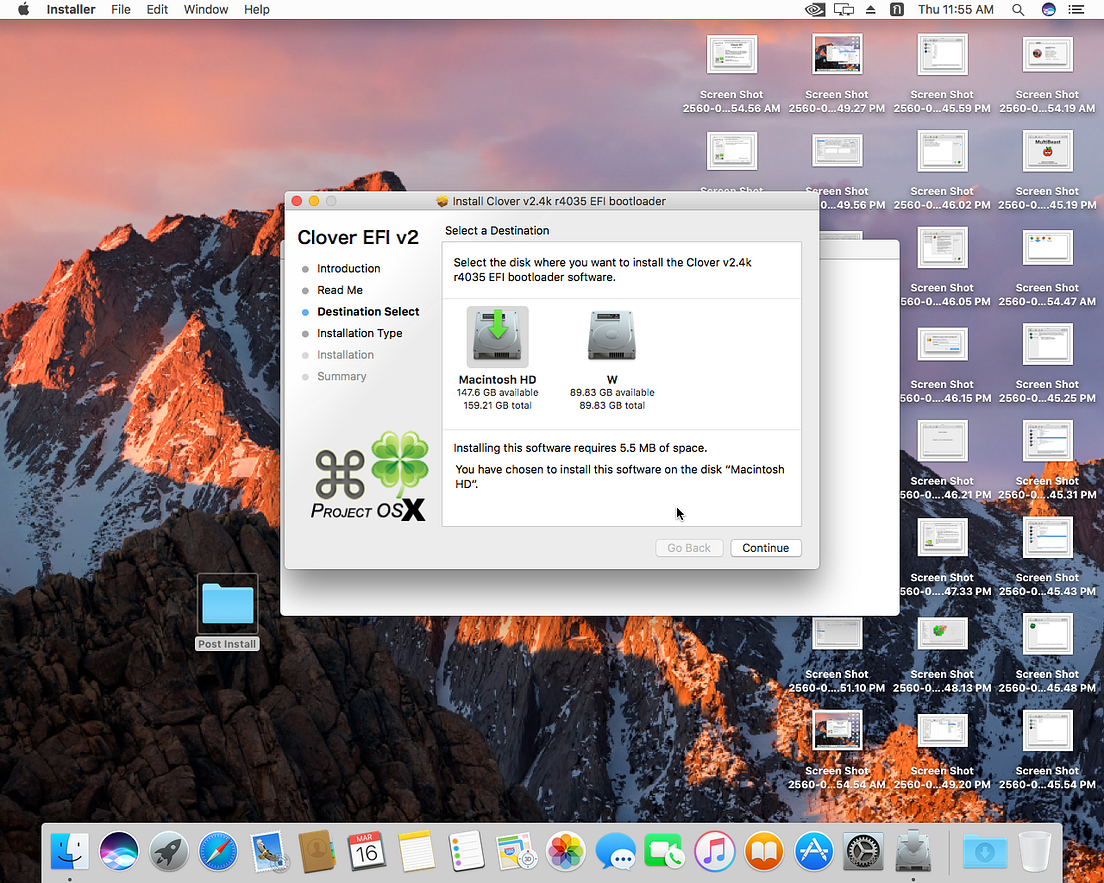
Task: Select Screen Shot ending 46.02 PM thumbnail
Action: [x=942, y=151]
